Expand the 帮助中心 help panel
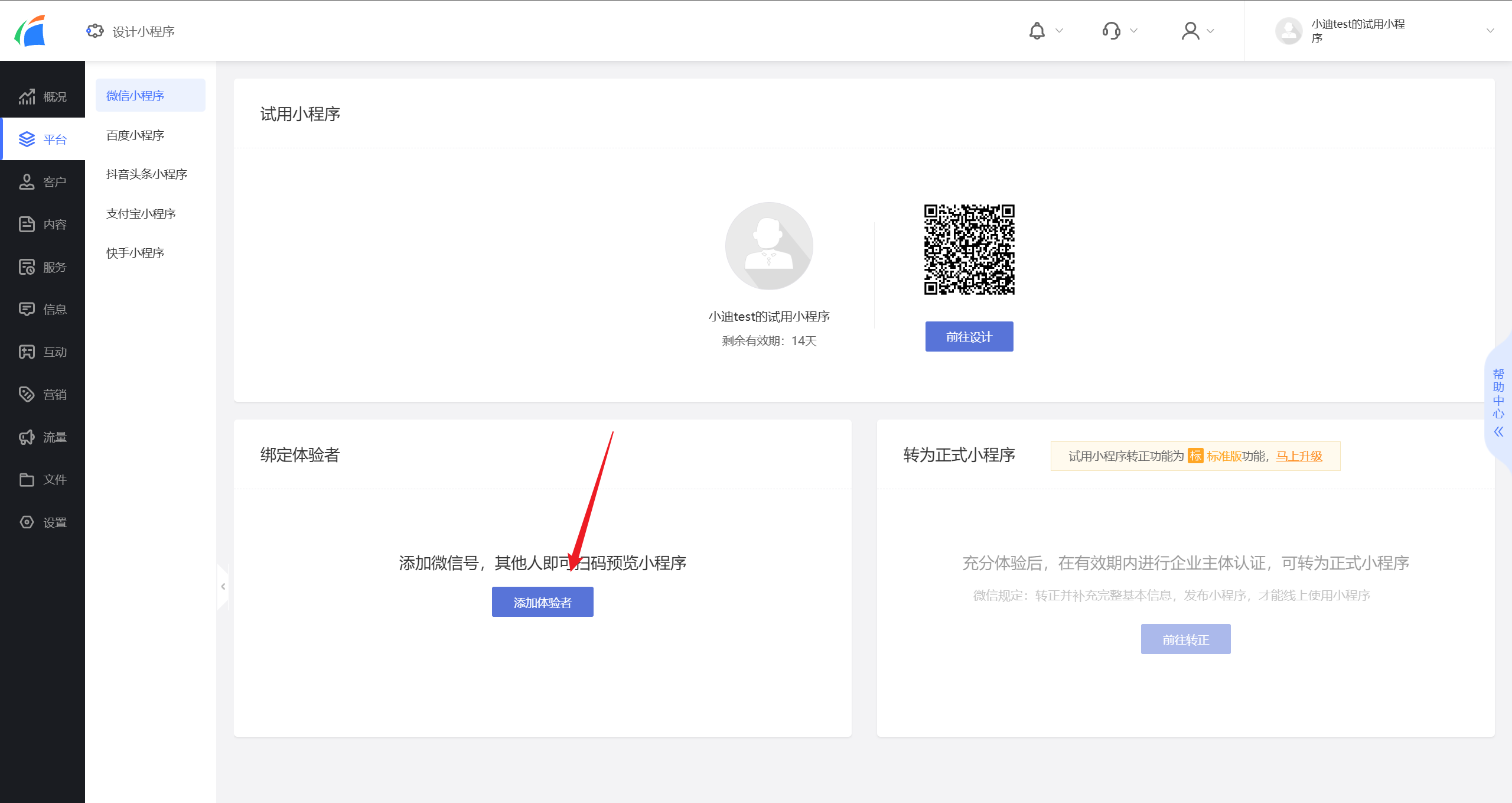The image size is (1512, 803). 1498,432
